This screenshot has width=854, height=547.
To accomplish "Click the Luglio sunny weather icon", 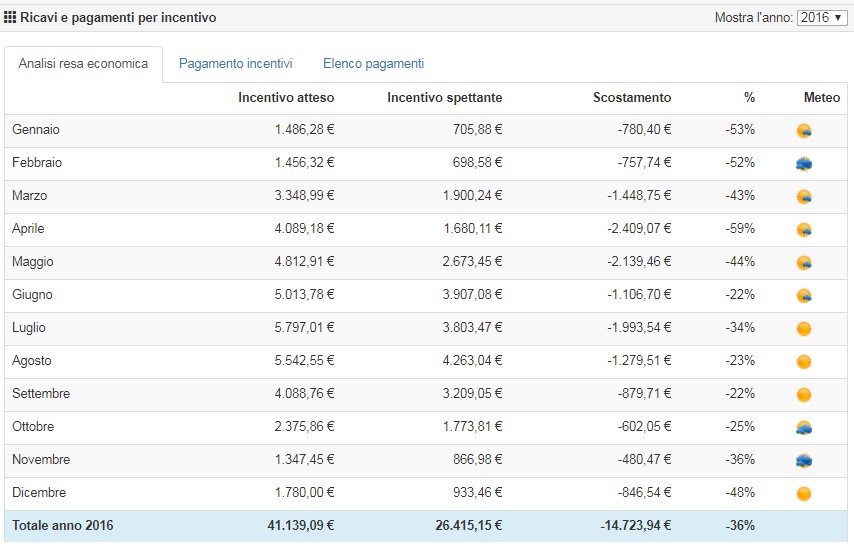I will pos(803,328).
